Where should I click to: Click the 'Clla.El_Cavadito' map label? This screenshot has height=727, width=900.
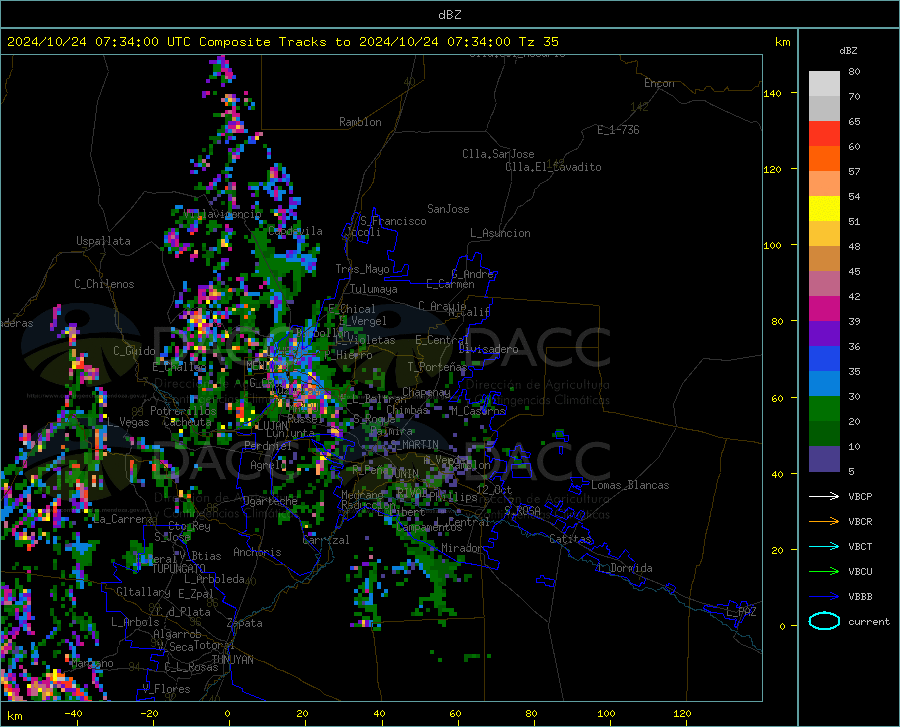553,167
